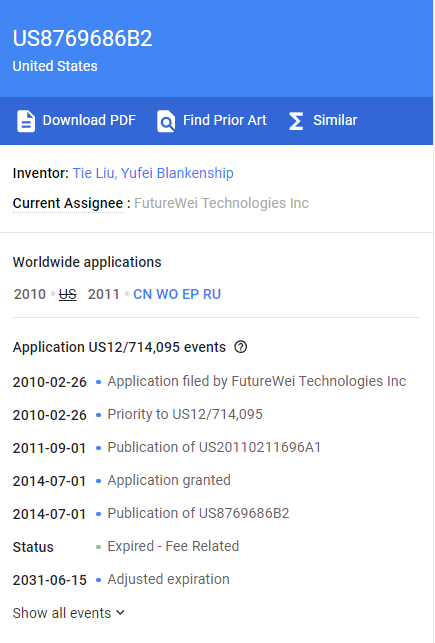Click the struck-through US application

68,294
